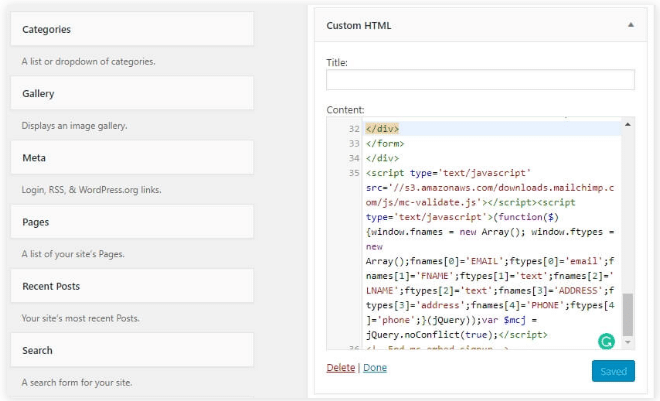Click the code editor scroll down arrow
This screenshot has width=660, height=401.
[628, 342]
